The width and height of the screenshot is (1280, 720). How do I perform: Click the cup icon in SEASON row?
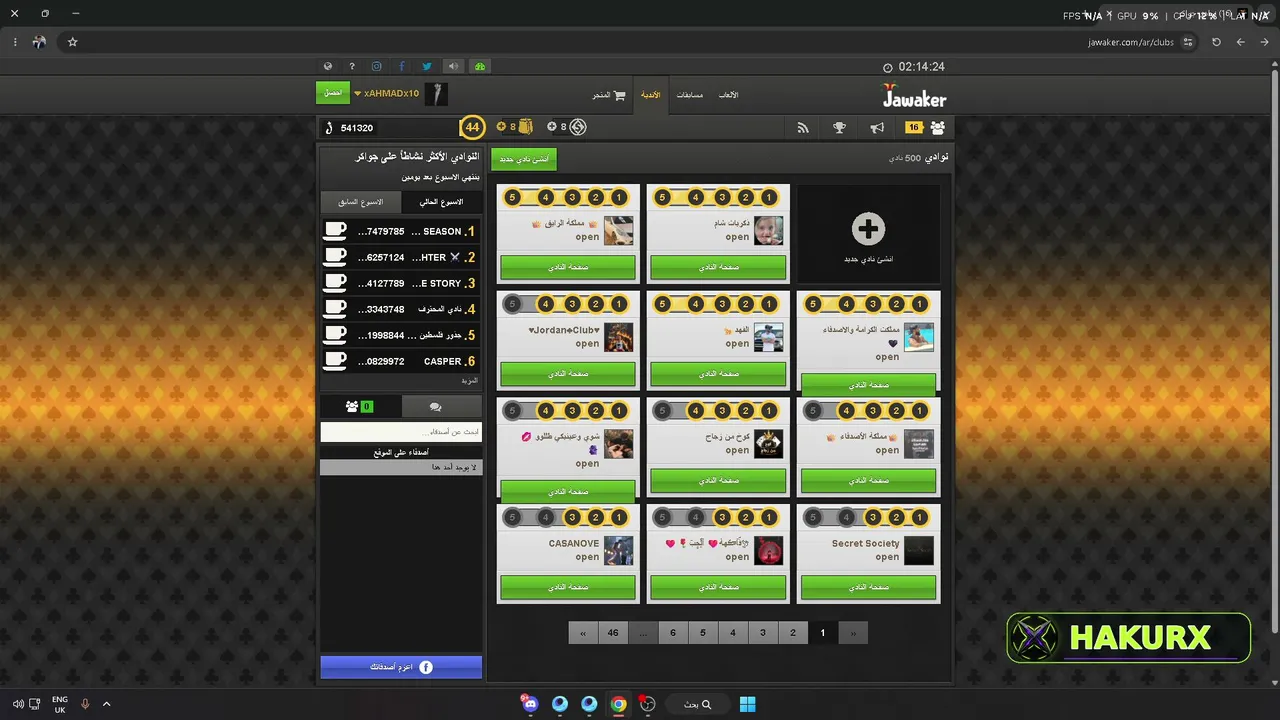pyautogui.click(x=335, y=231)
